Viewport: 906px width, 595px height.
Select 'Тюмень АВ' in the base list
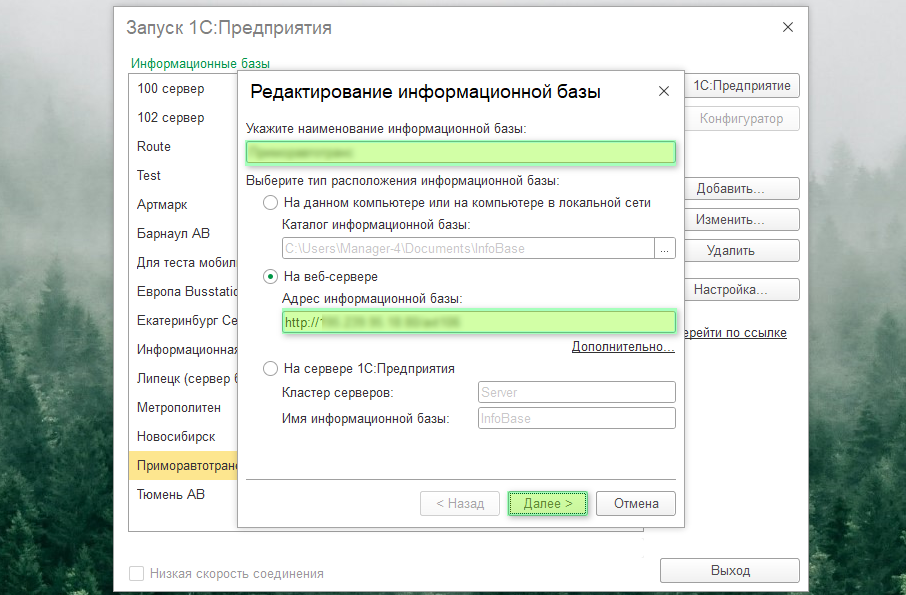(x=183, y=494)
